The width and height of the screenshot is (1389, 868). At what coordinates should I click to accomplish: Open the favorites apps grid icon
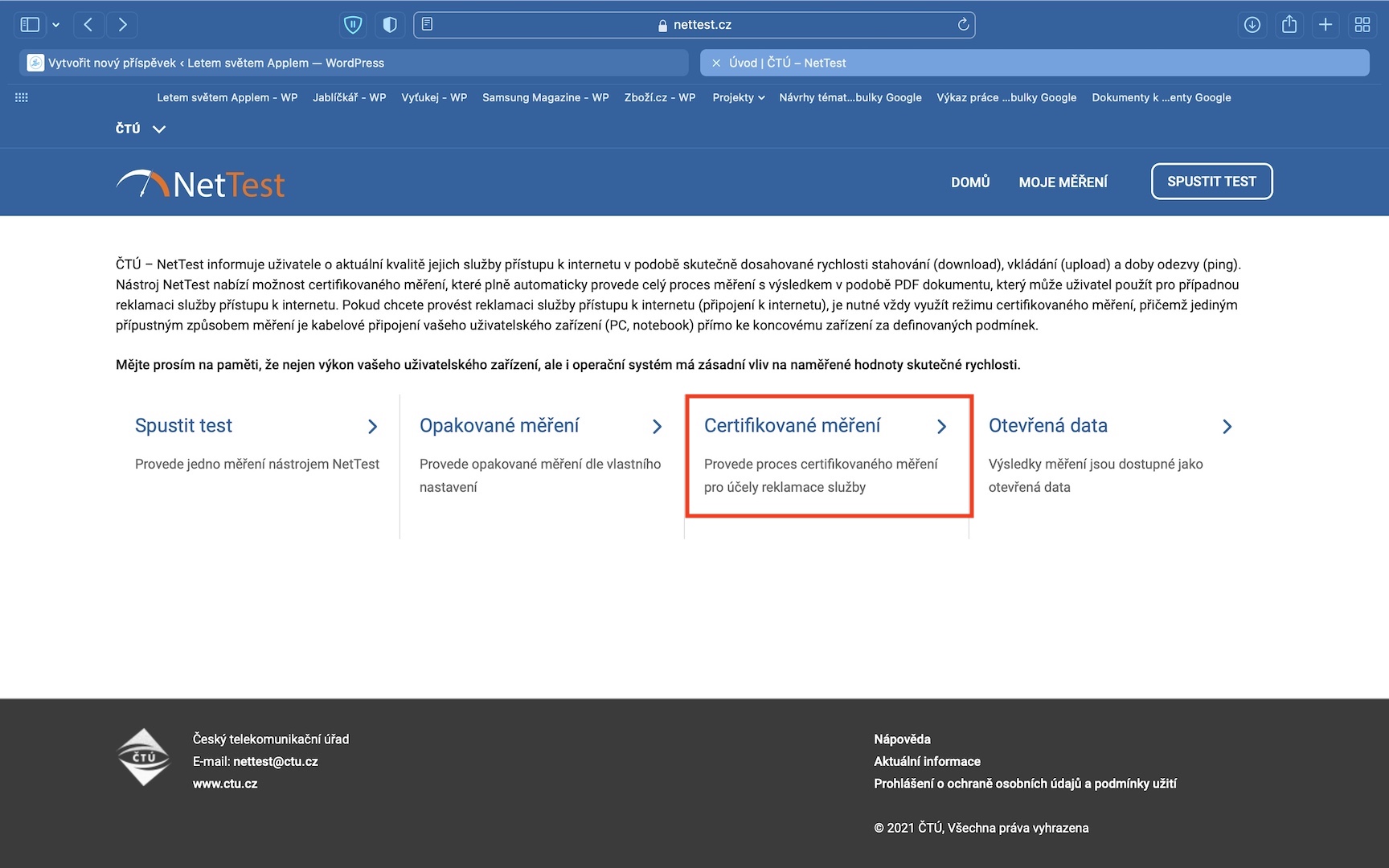click(x=22, y=97)
